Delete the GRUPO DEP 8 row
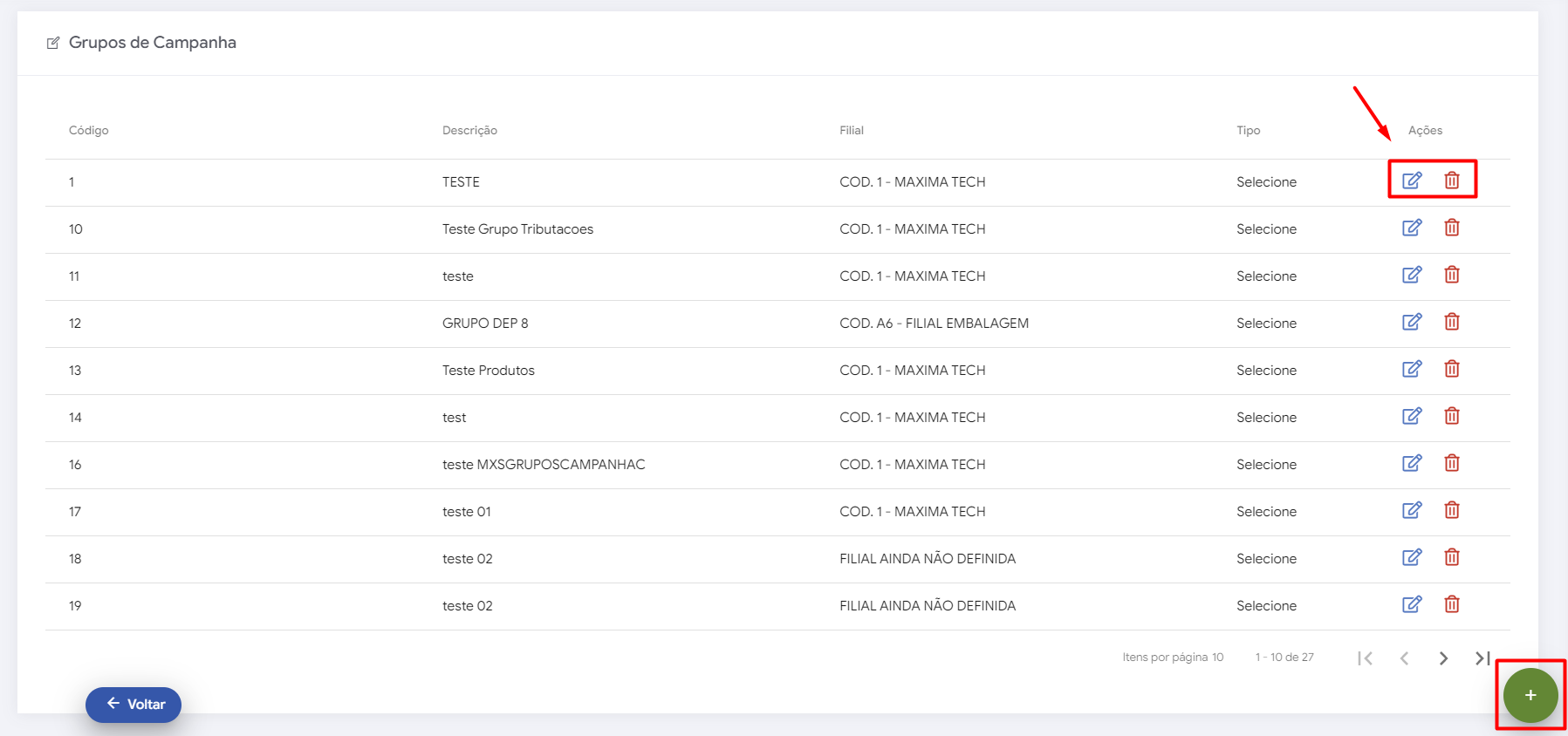The width and height of the screenshot is (1568, 736). pyautogui.click(x=1452, y=322)
